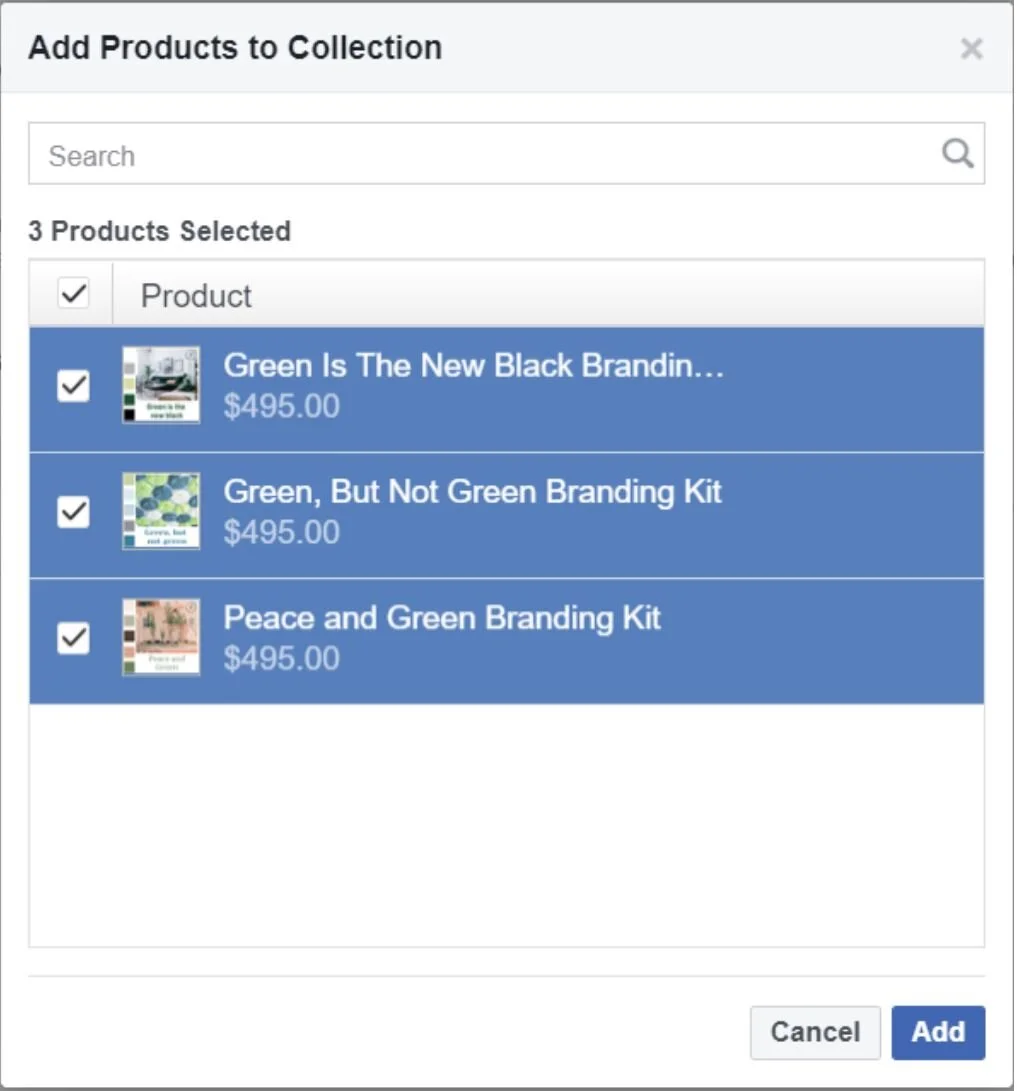Uncheck Peace and Green Branding Kit checkbox
The image size is (1017, 1091).
[x=73, y=638]
